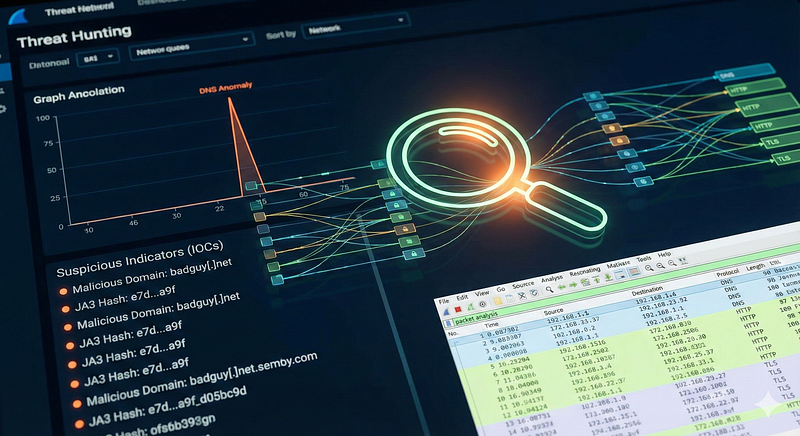Toggle auto-scroll in the packet list toolbar
This screenshot has width=800, height=436.
point(620,274)
